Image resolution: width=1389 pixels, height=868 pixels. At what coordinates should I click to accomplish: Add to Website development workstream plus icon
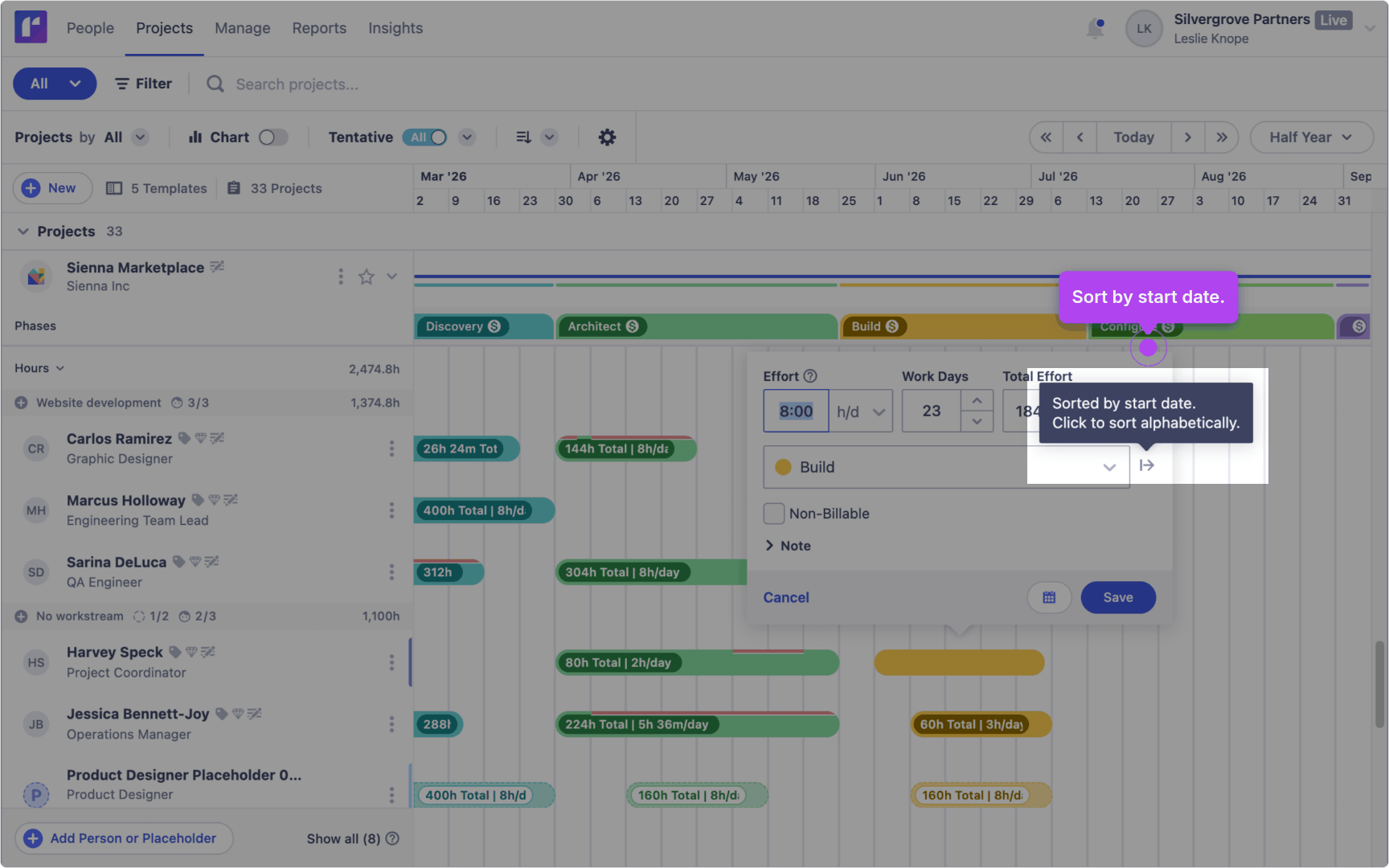(21, 403)
